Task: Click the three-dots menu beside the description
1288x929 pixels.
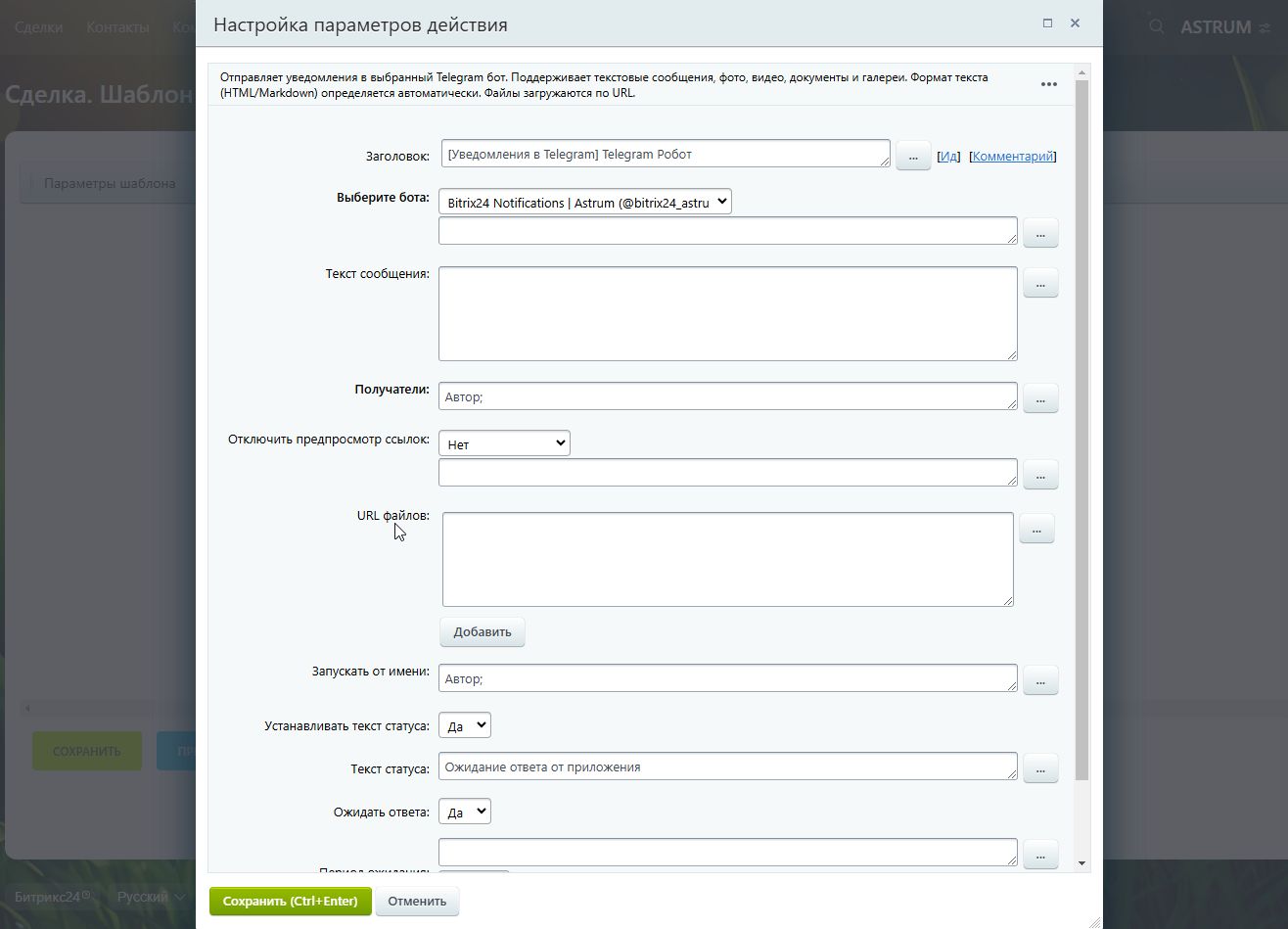Action: click(x=1048, y=84)
